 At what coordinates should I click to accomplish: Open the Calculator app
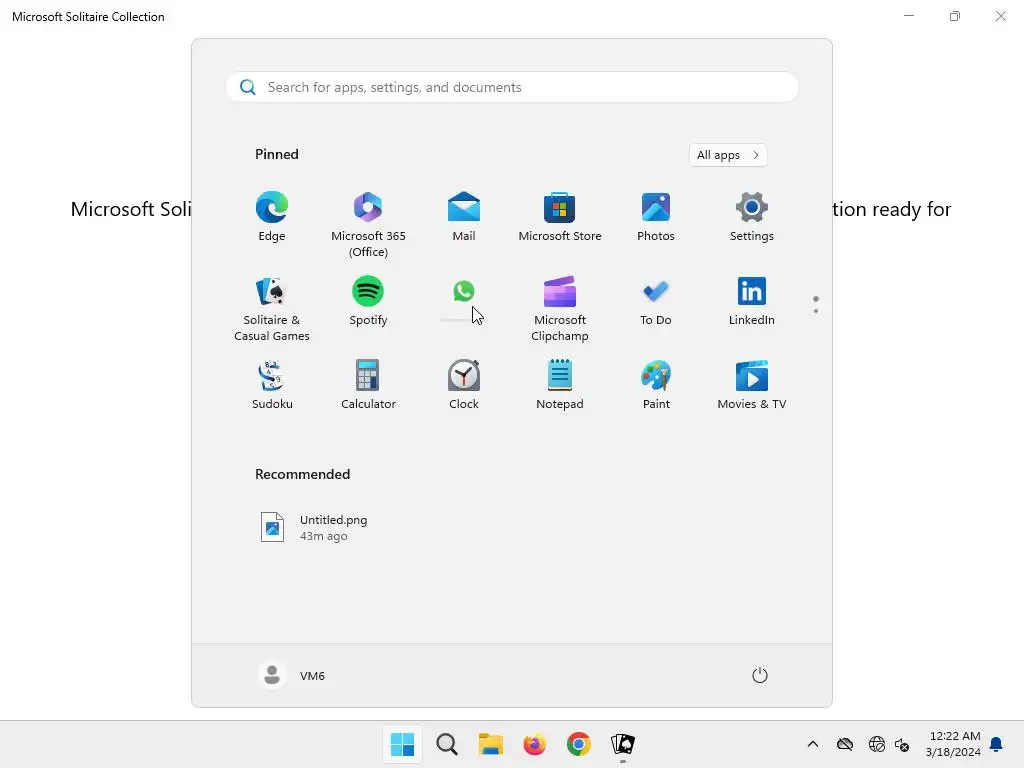pyautogui.click(x=368, y=385)
